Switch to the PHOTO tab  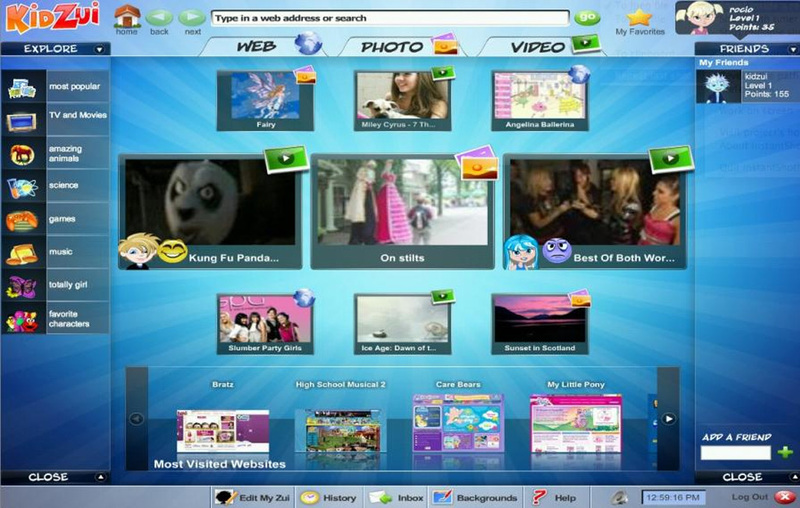click(401, 46)
